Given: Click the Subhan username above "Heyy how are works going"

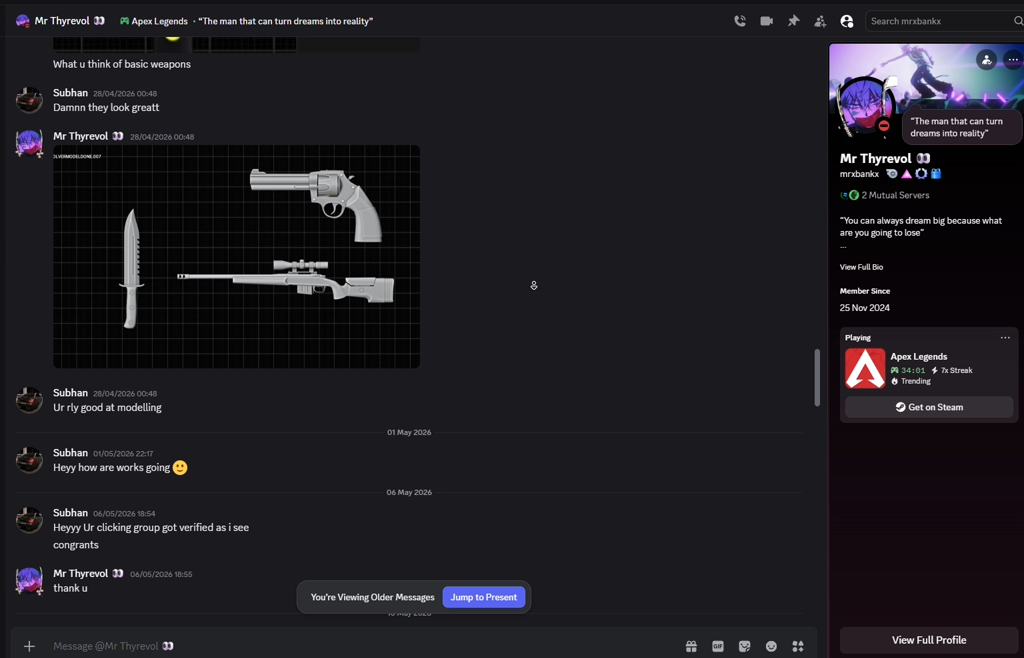Looking at the screenshot, I should pos(71,452).
